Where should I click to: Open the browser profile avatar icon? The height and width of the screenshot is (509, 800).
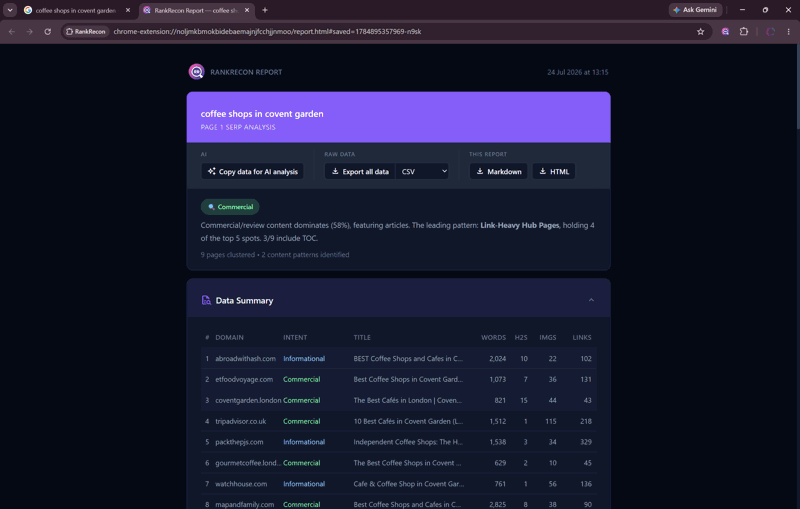coord(770,32)
